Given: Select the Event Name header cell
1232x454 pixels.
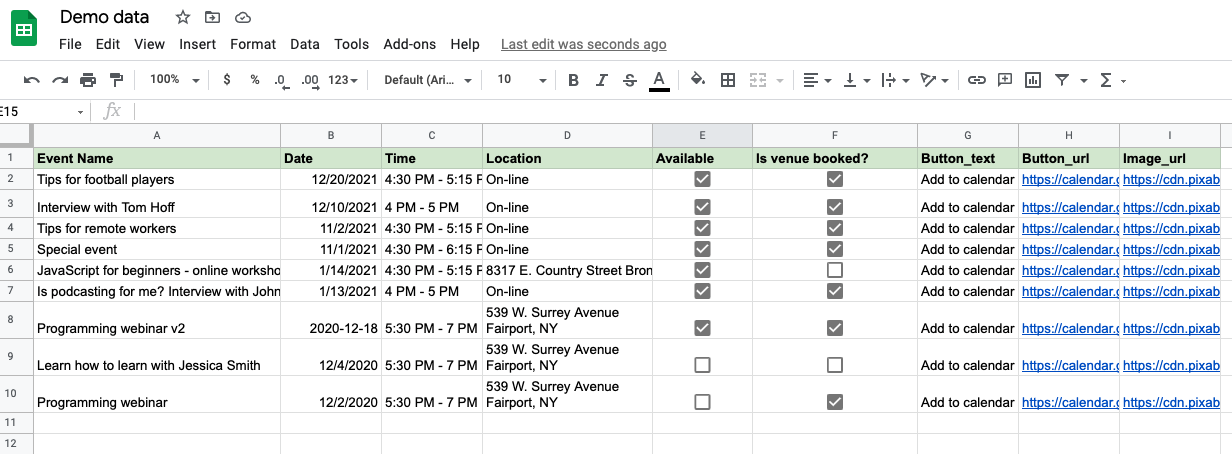Looking at the screenshot, I should tap(157, 158).
